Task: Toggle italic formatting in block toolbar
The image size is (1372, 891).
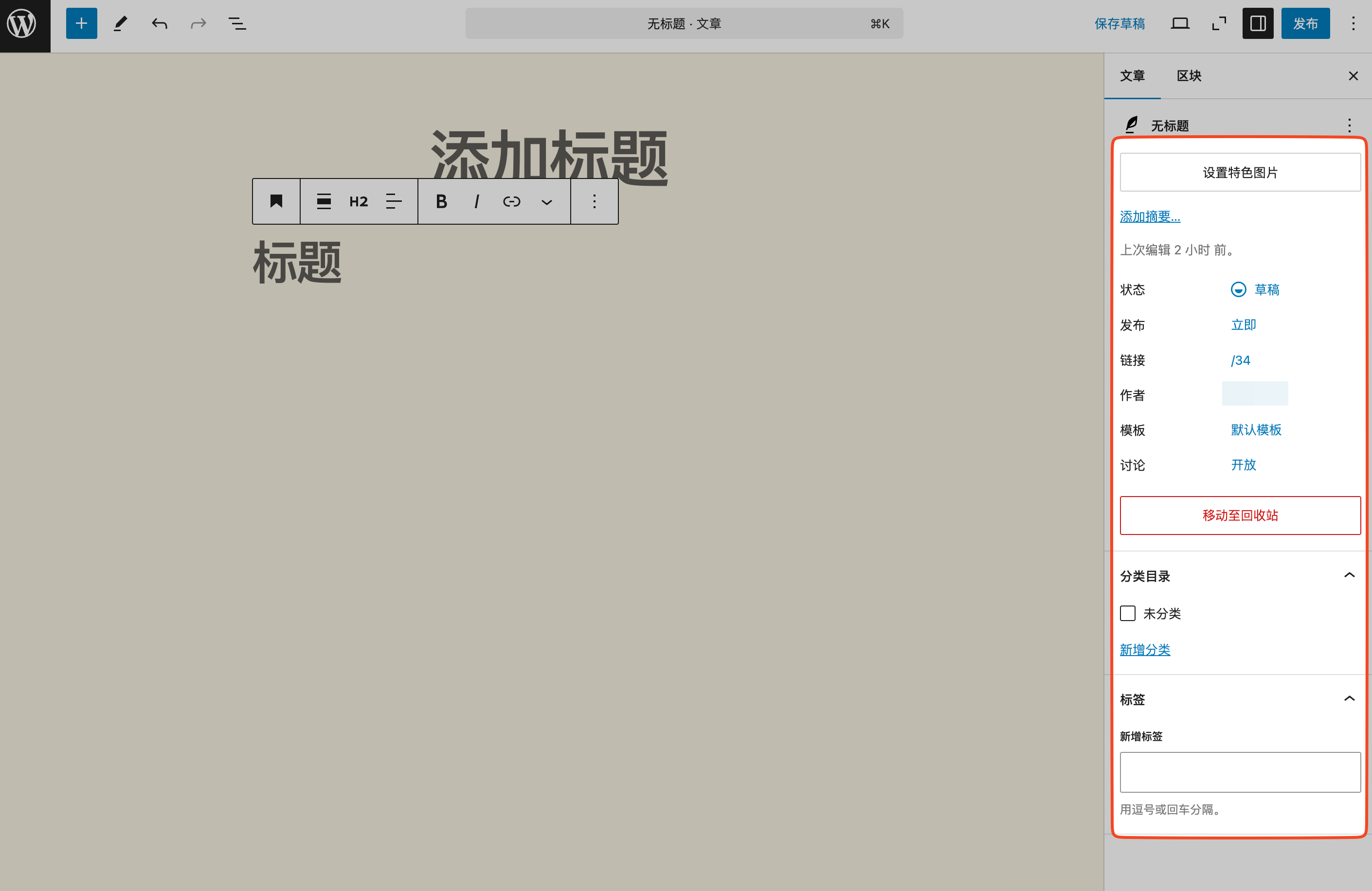Action: 476,201
